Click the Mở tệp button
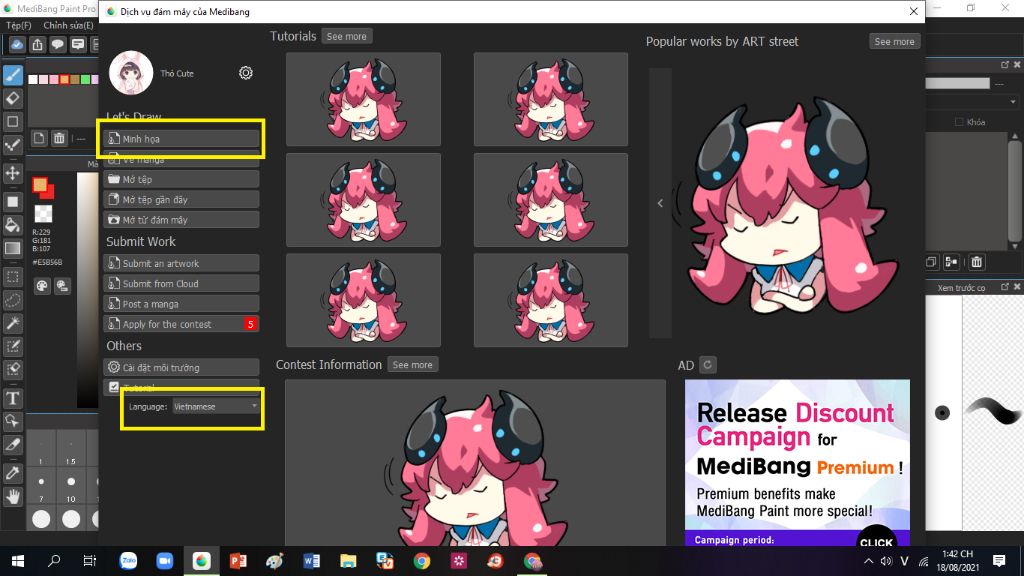1024x576 pixels. [182, 179]
